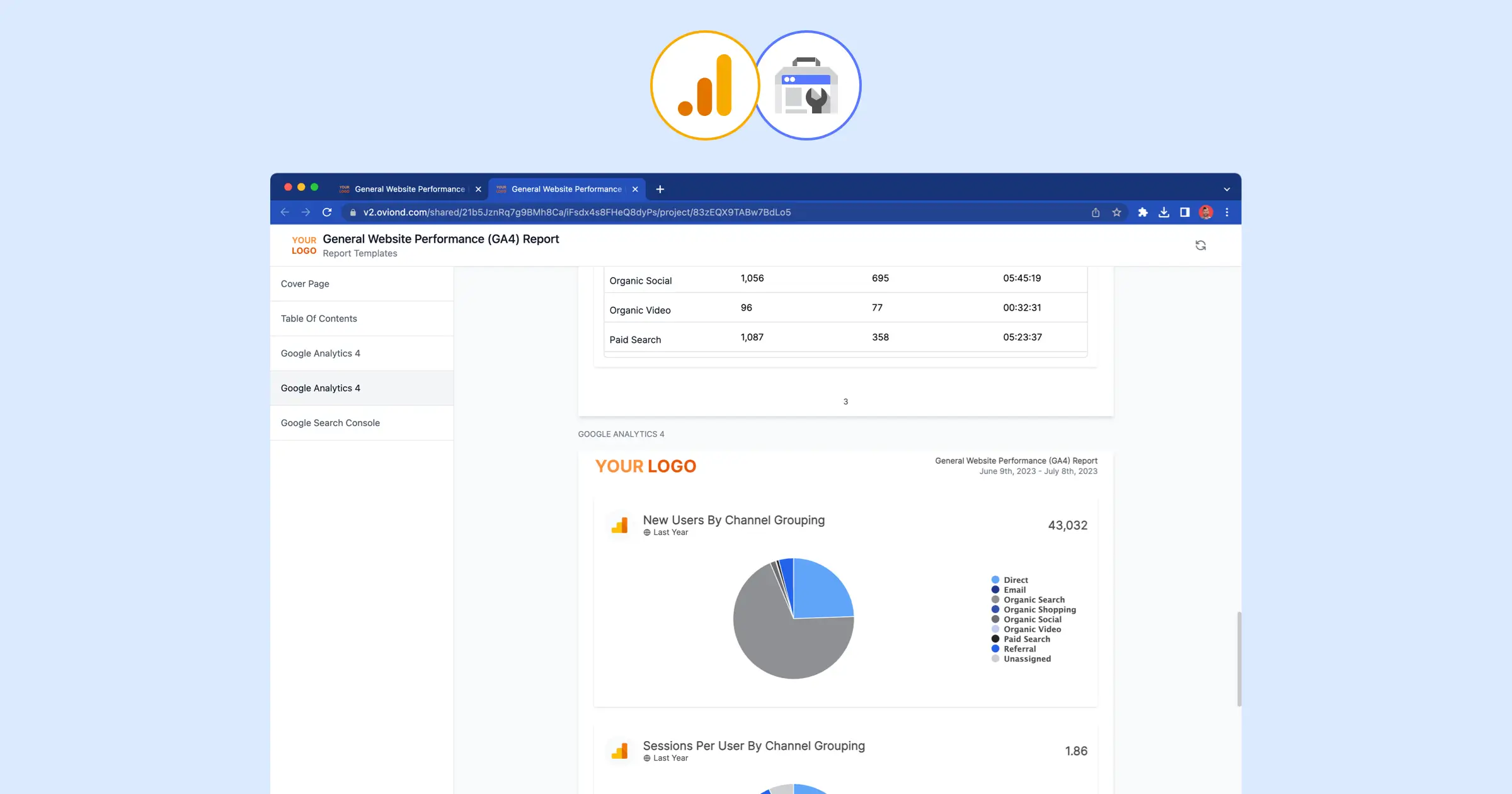Image resolution: width=1512 pixels, height=794 pixels.
Task: Open a new tab with plus icon
Action: (660, 189)
